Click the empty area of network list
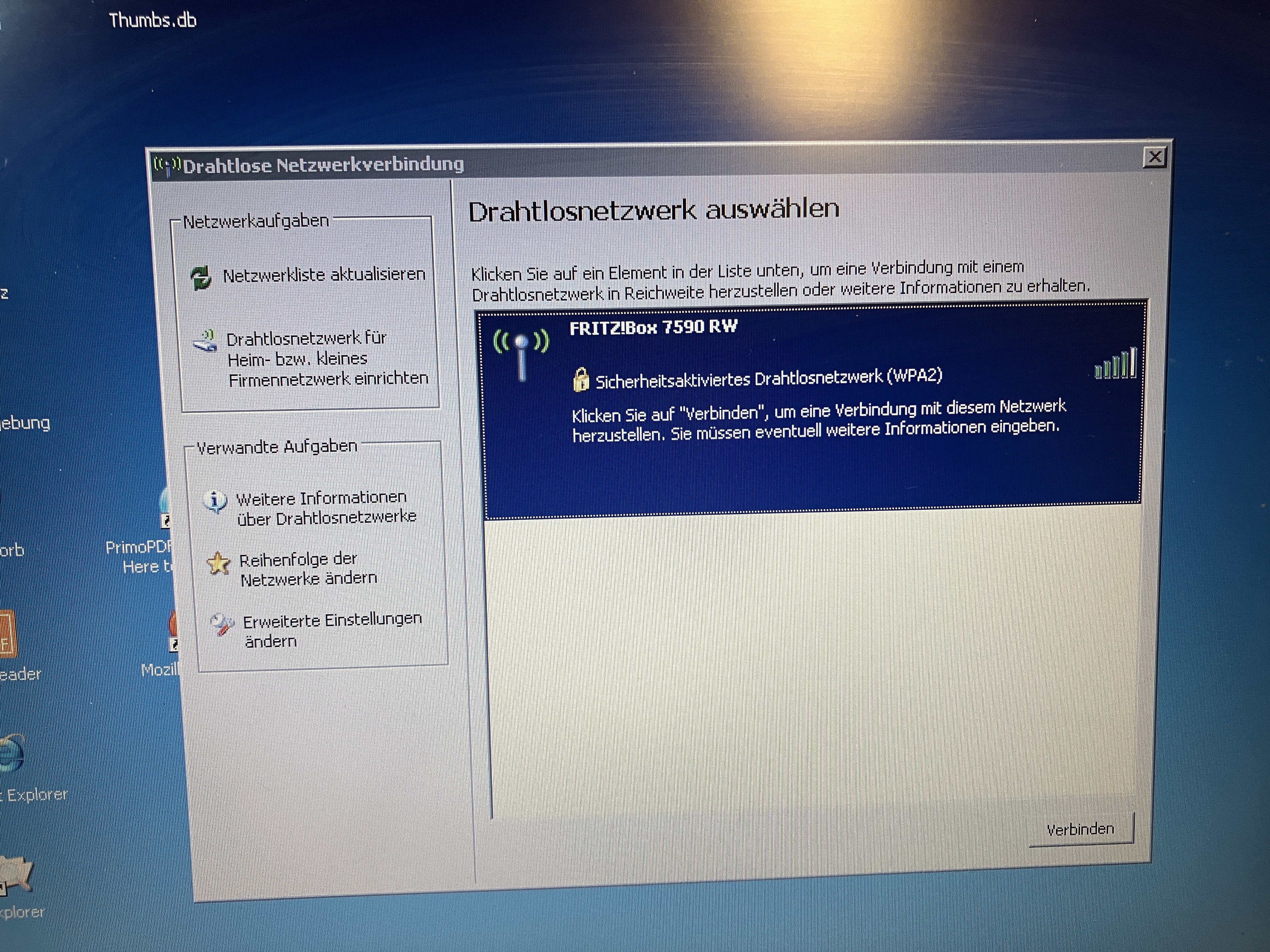 click(x=804, y=660)
